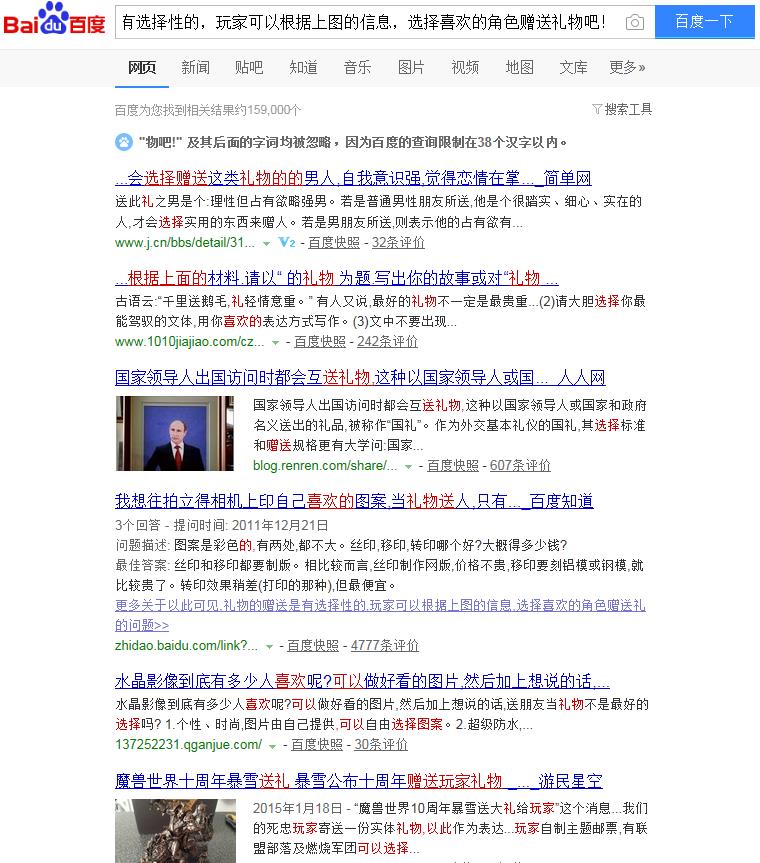View 242条评价 reviews

point(387,342)
